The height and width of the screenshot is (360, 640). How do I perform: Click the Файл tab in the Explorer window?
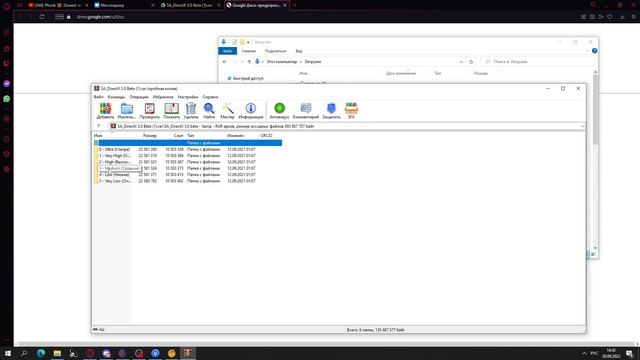click(x=227, y=51)
